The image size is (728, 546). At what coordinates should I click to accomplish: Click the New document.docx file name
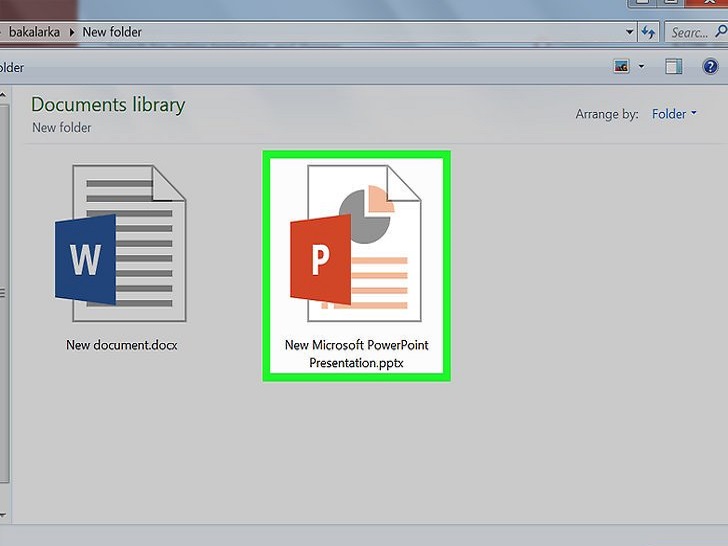pyautogui.click(x=122, y=345)
